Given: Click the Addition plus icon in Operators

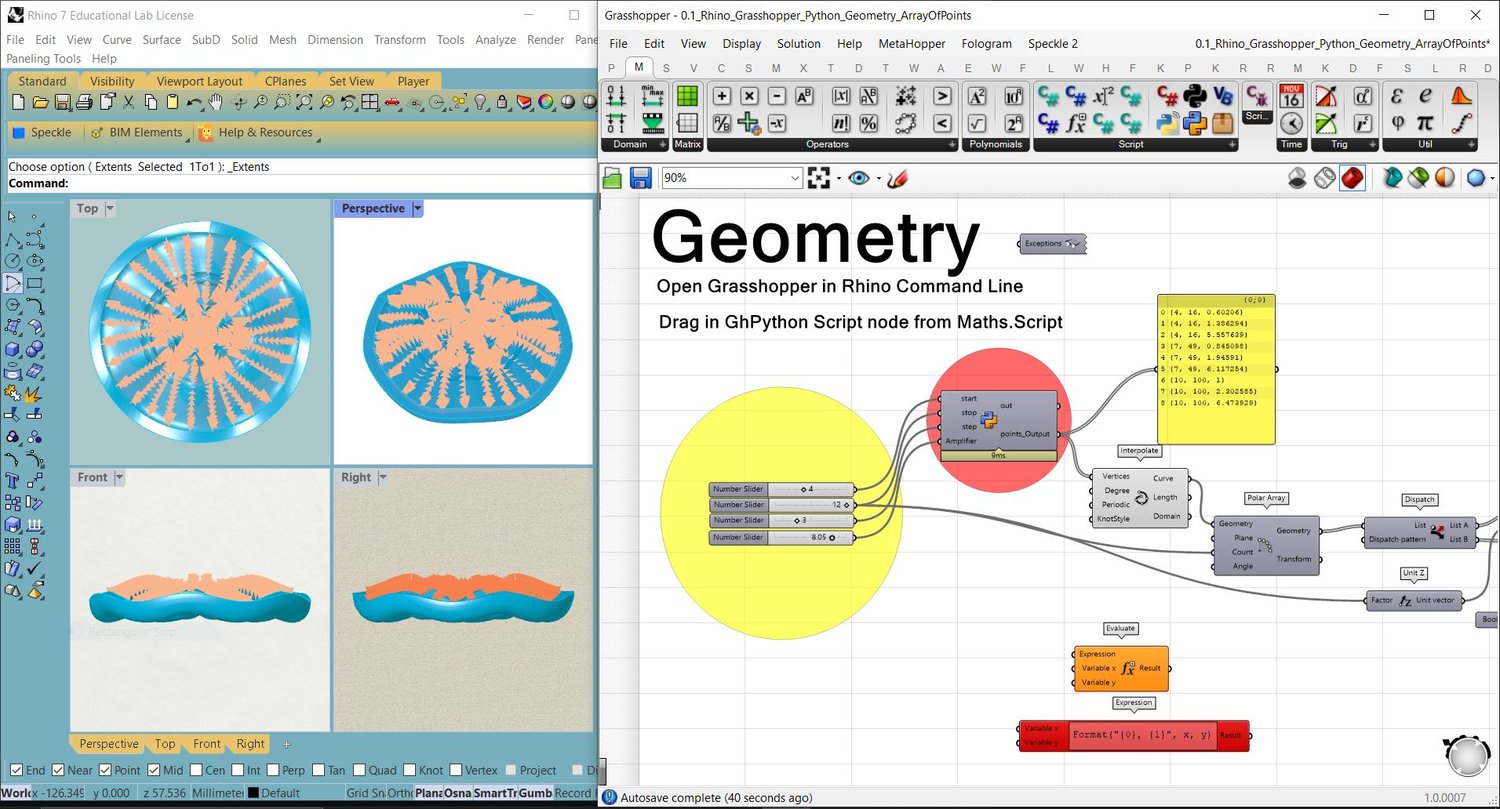Looking at the screenshot, I should pyautogui.click(x=721, y=95).
